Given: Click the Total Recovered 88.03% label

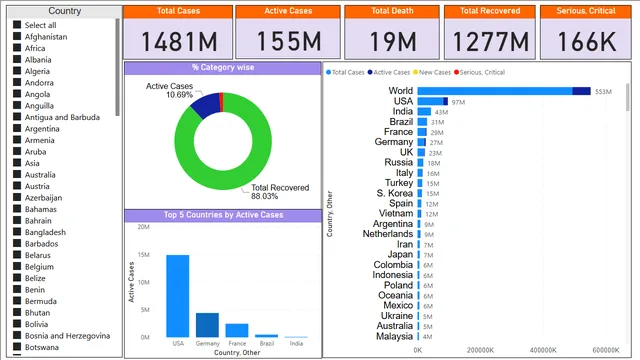Looking at the screenshot, I should click(x=280, y=192).
